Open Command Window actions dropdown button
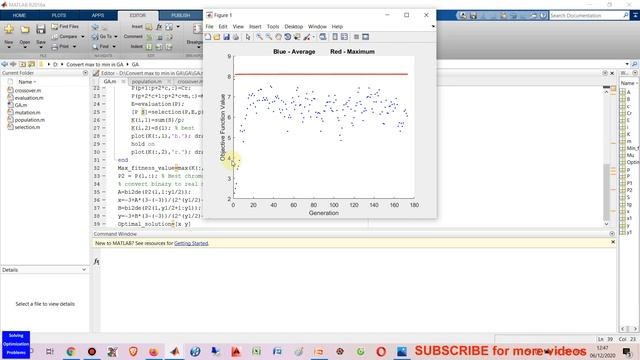This screenshot has height=360, width=640. [x=612, y=234]
